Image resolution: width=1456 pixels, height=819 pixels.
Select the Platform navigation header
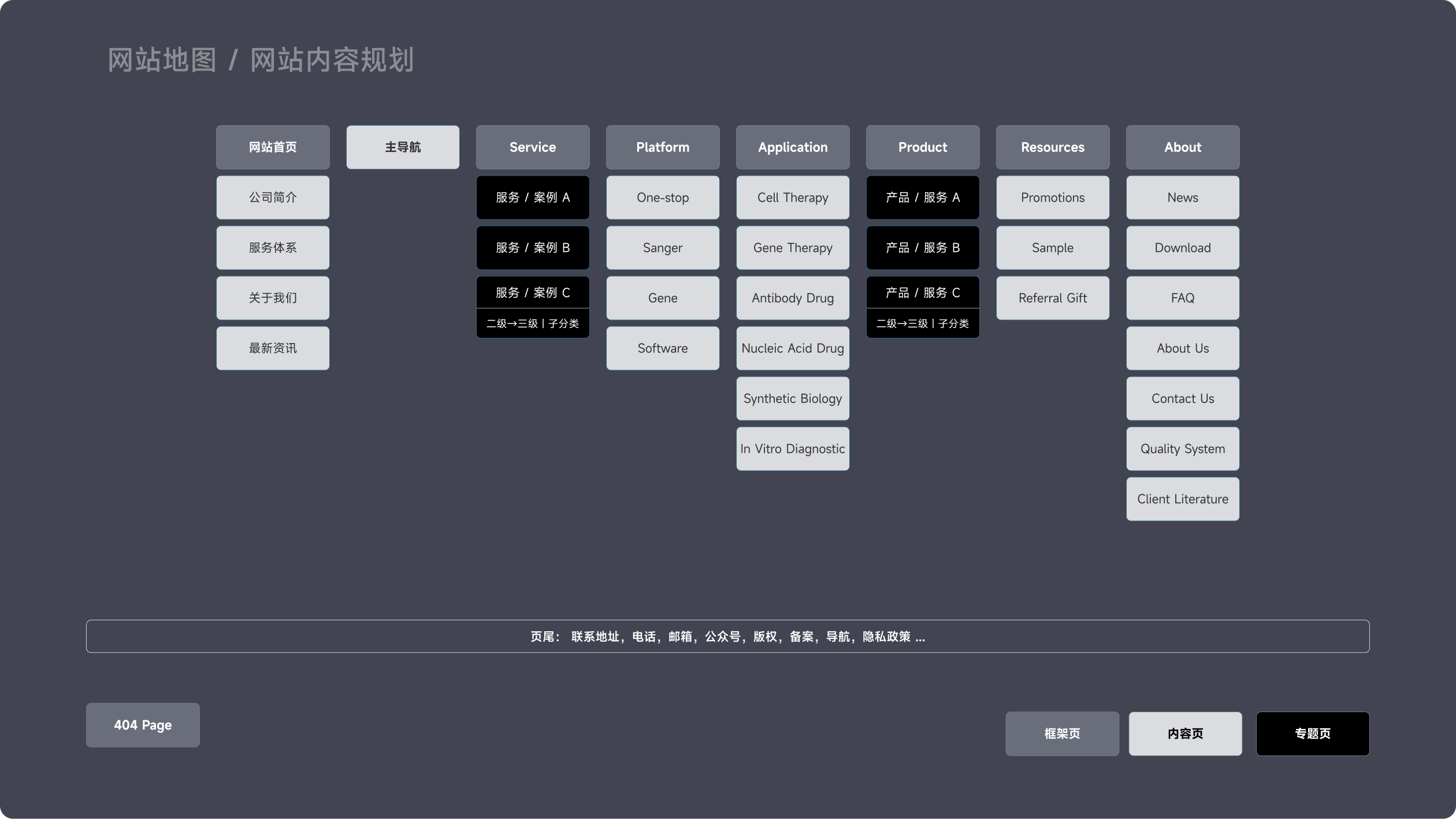[662, 147]
